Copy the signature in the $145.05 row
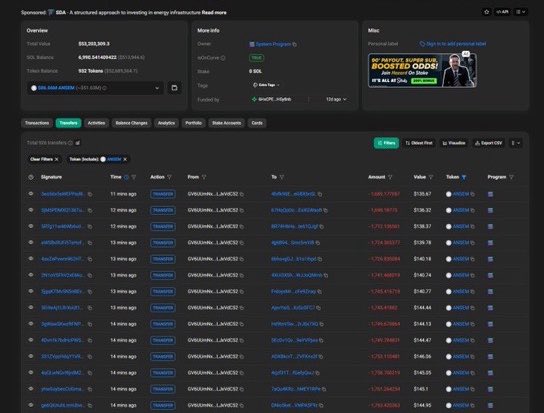The width and height of the screenshot is (544, 413). (90, 373)
